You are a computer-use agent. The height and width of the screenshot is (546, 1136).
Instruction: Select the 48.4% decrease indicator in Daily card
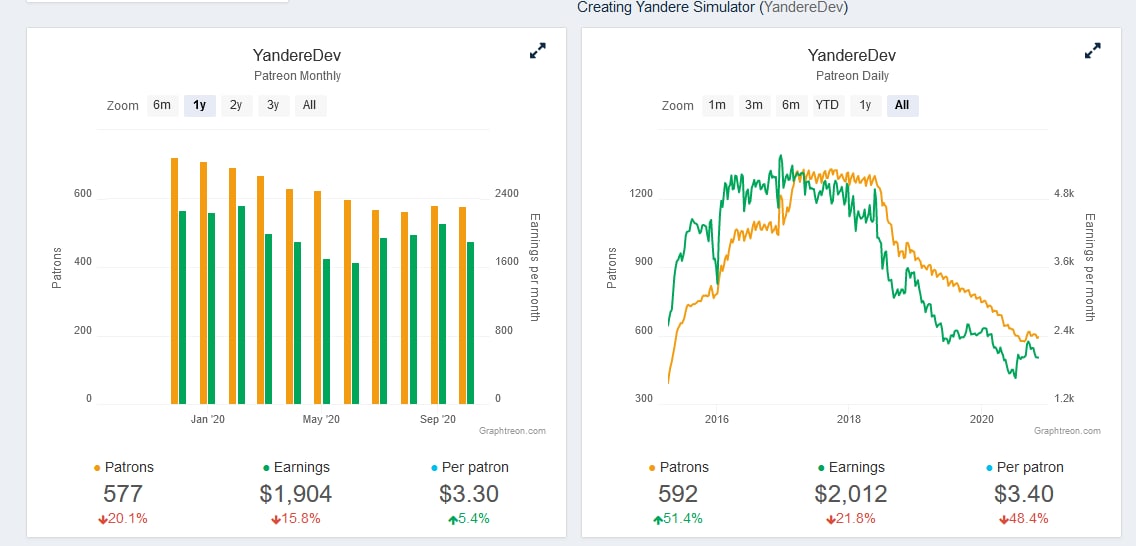(1024, 519)
